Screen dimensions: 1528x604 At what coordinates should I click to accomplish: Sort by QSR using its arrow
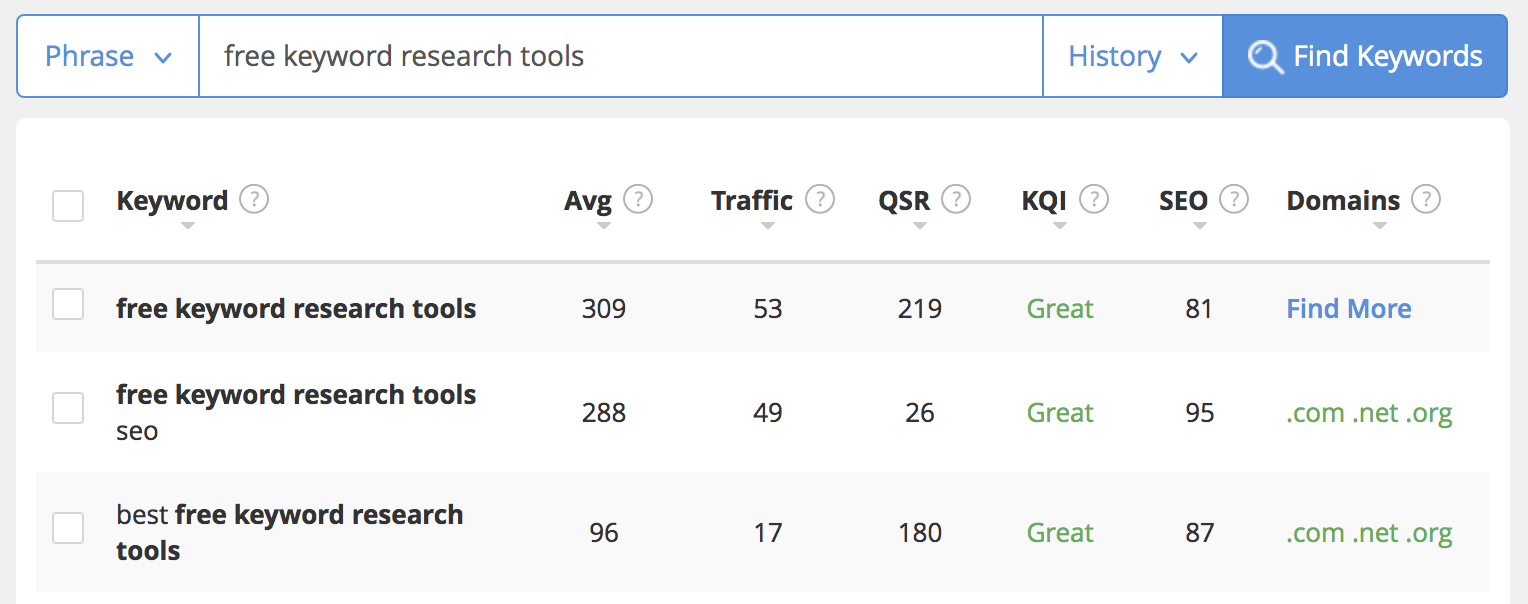[x=919, y=226]
